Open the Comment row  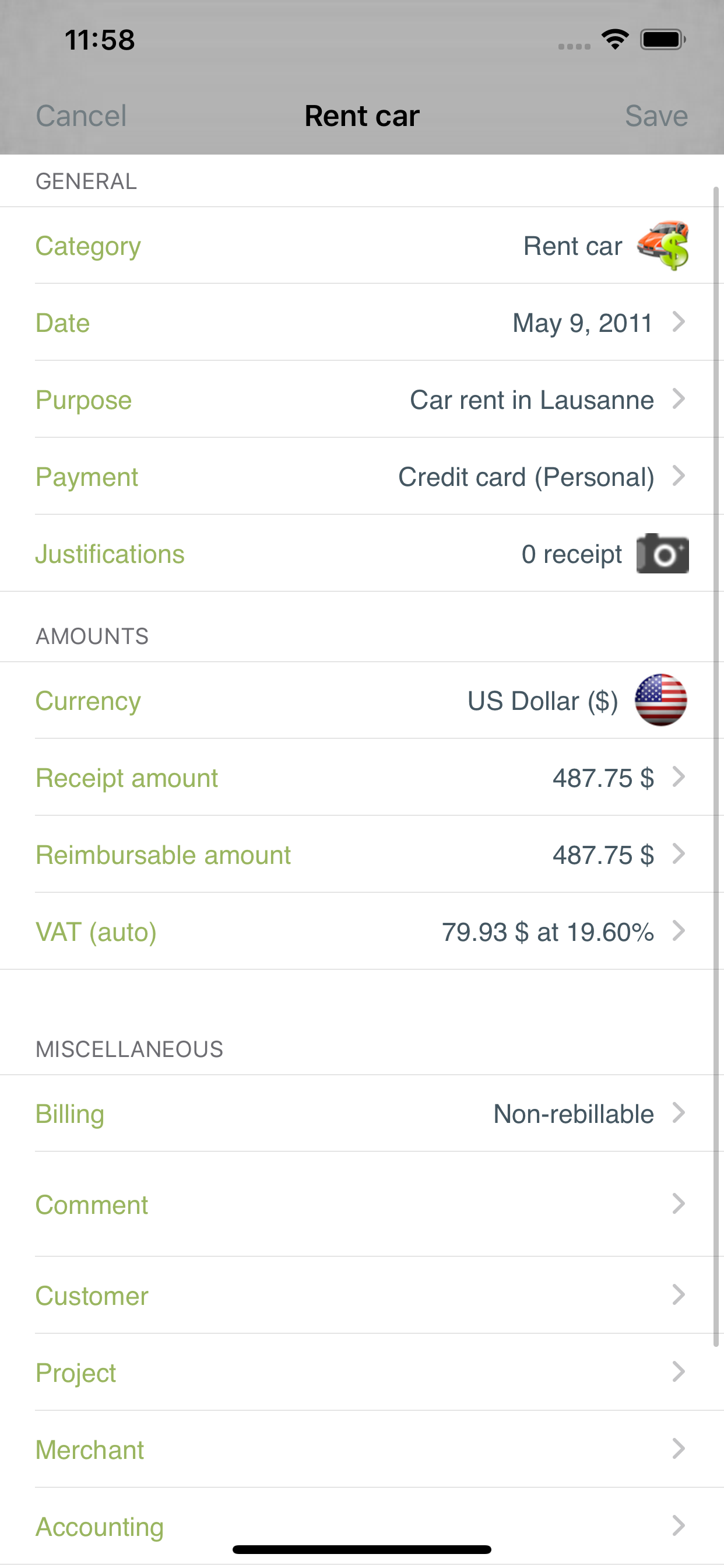(x=362, y=1204)
